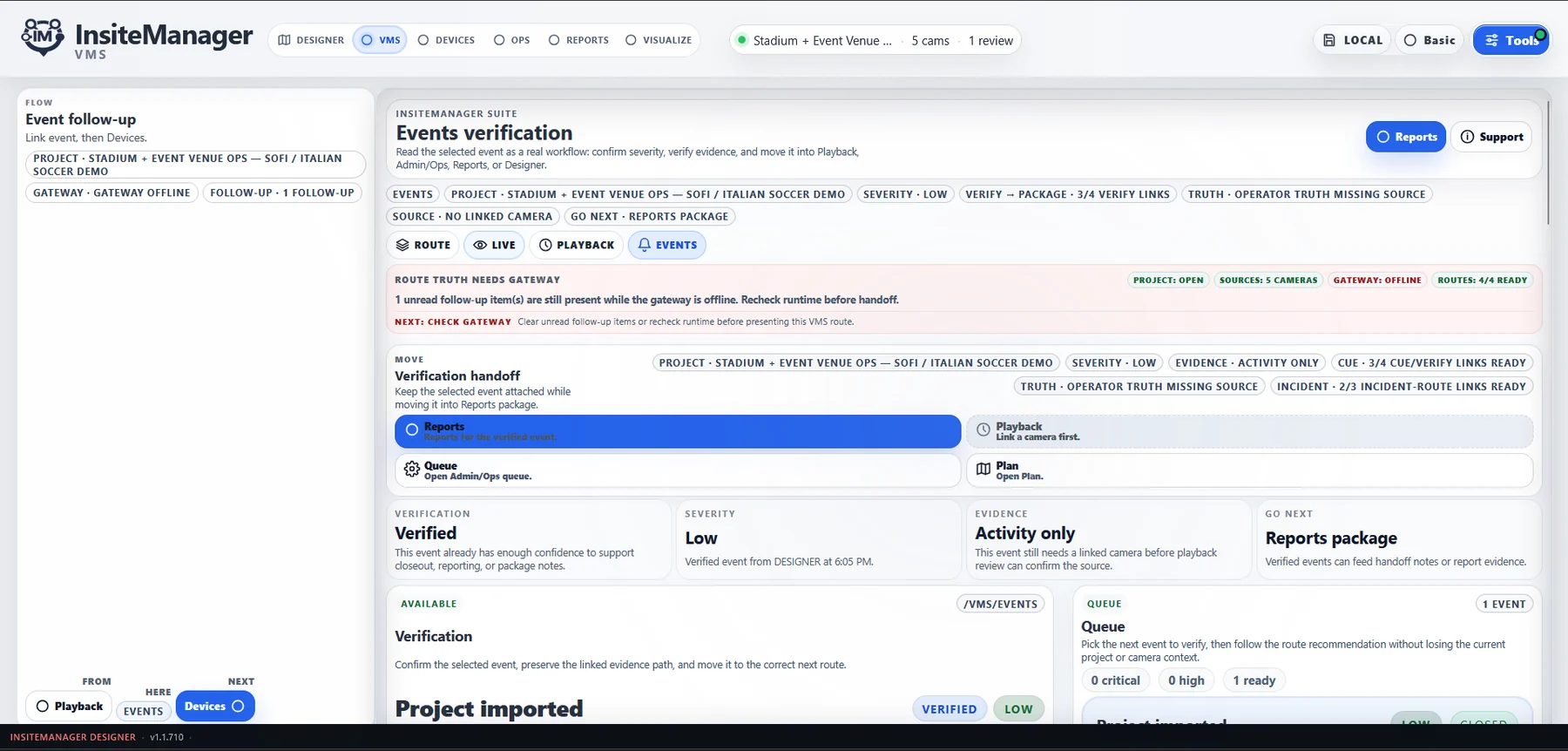Switch to the Live view

click(494, 245)
